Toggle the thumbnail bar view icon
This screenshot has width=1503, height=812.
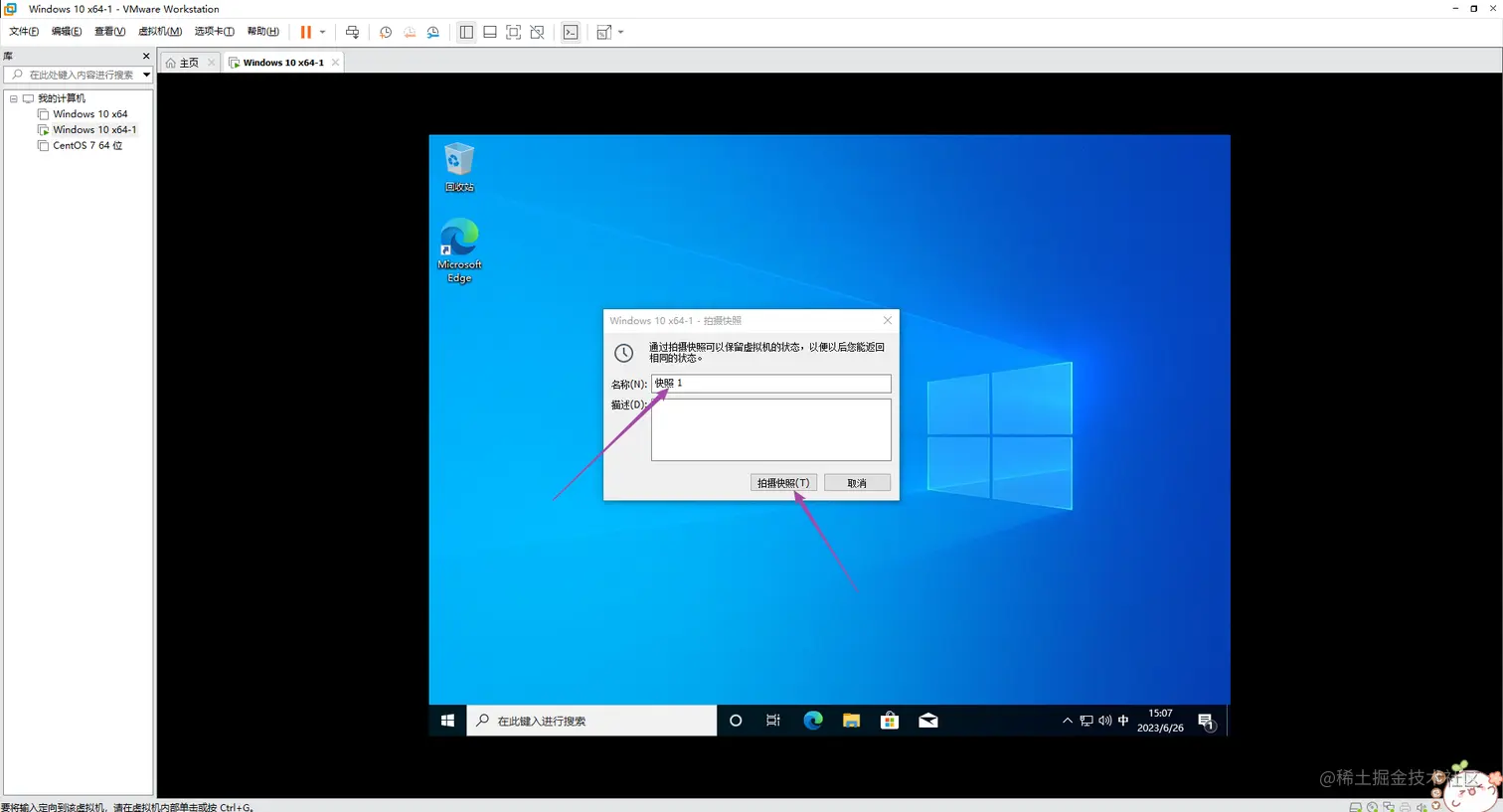pos(490,32)
